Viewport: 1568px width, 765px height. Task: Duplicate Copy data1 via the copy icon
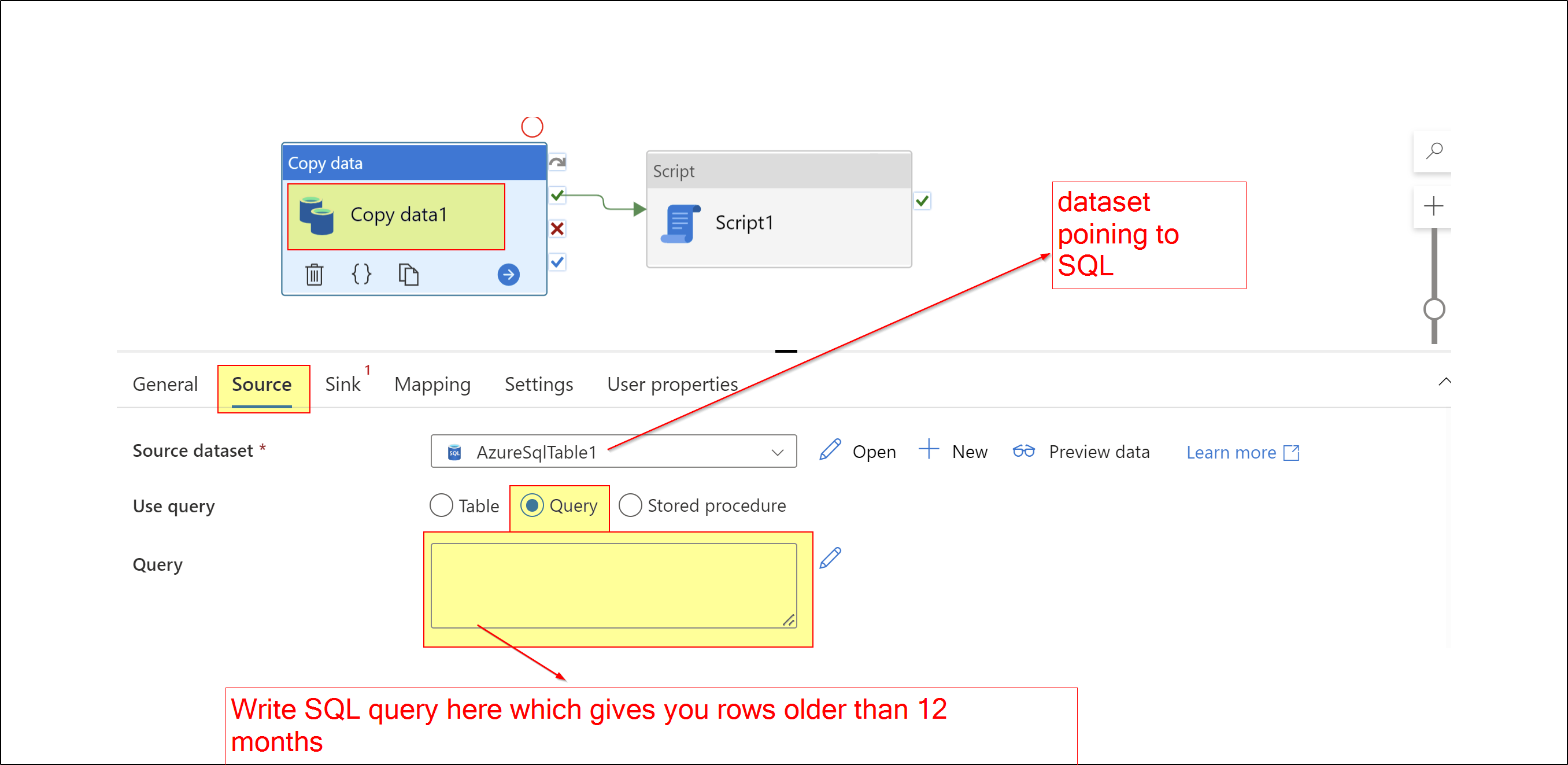(408, 275)
